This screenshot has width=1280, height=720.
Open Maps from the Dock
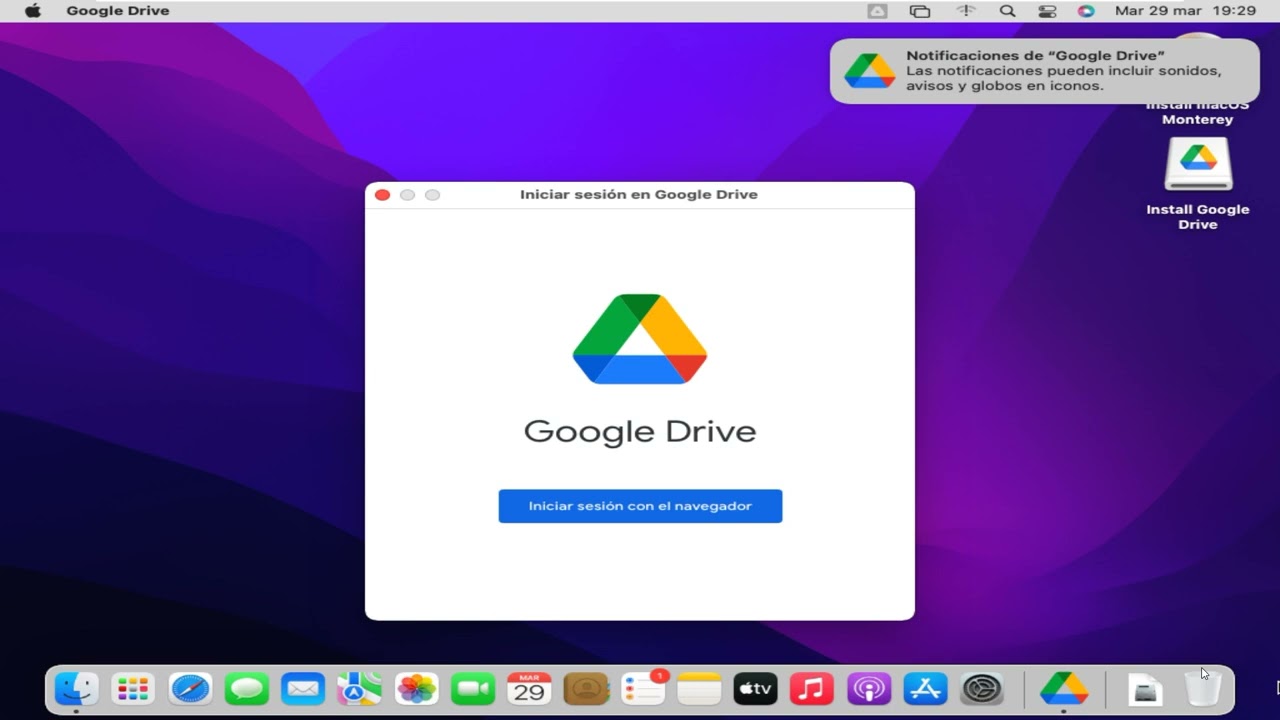(359, 688)
